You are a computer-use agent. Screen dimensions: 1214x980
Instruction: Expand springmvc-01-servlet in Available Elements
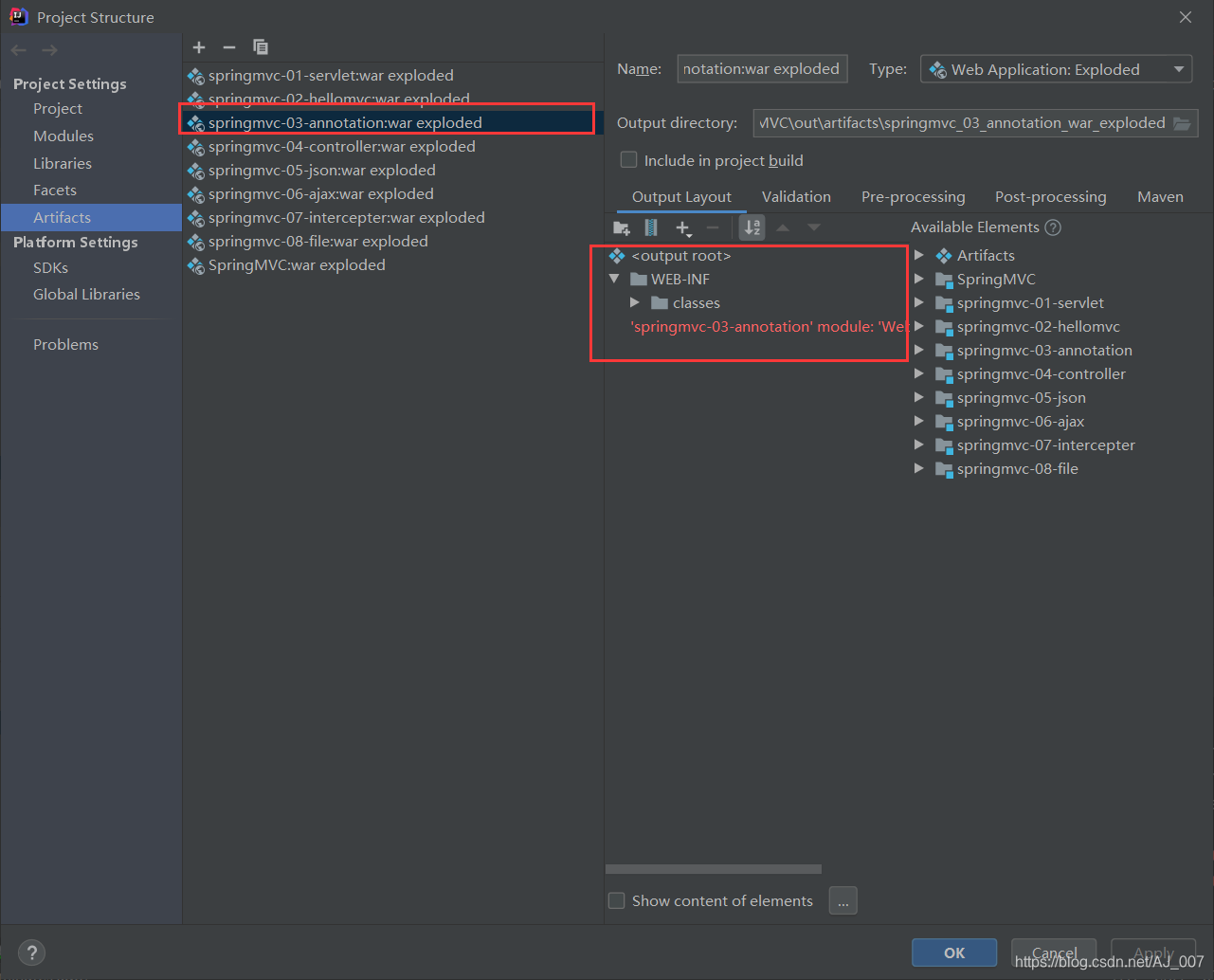point(918,302)
